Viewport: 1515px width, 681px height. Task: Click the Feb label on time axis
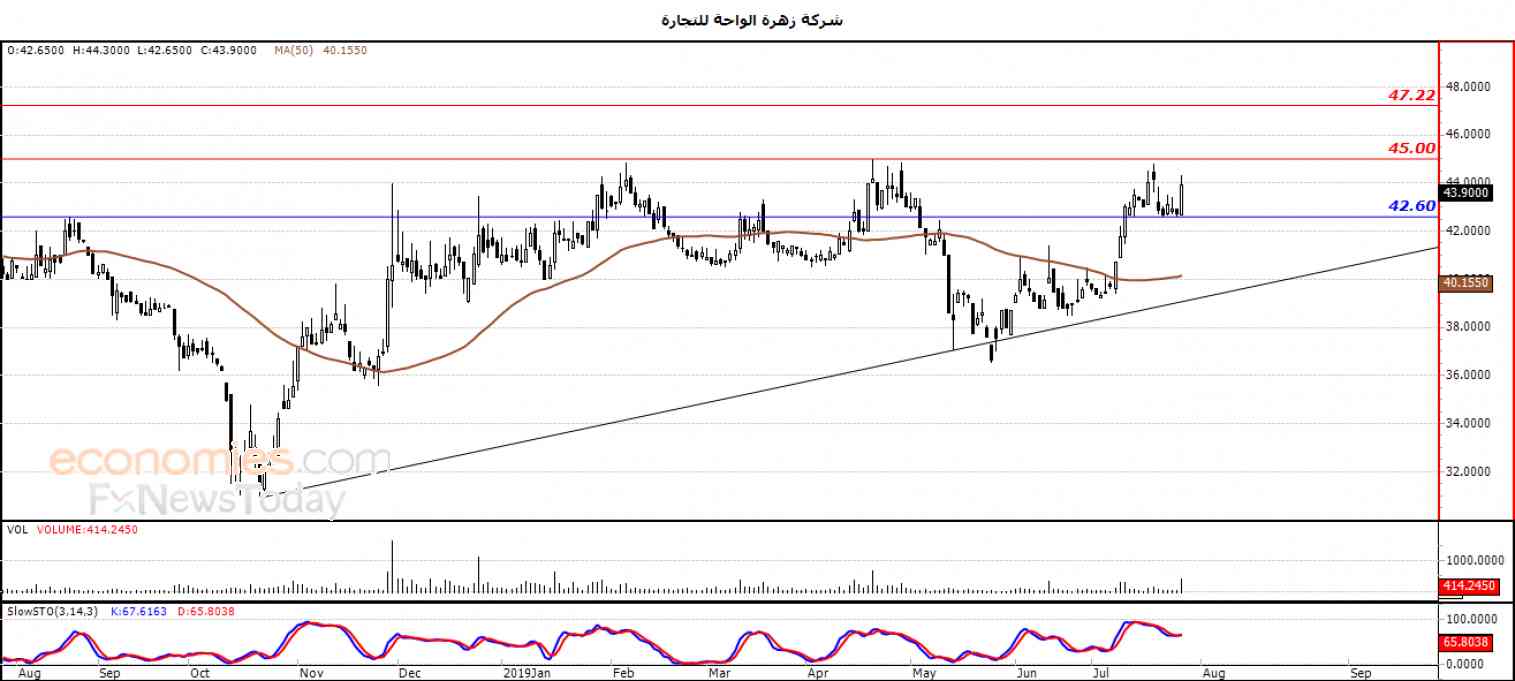coord(622,674)
